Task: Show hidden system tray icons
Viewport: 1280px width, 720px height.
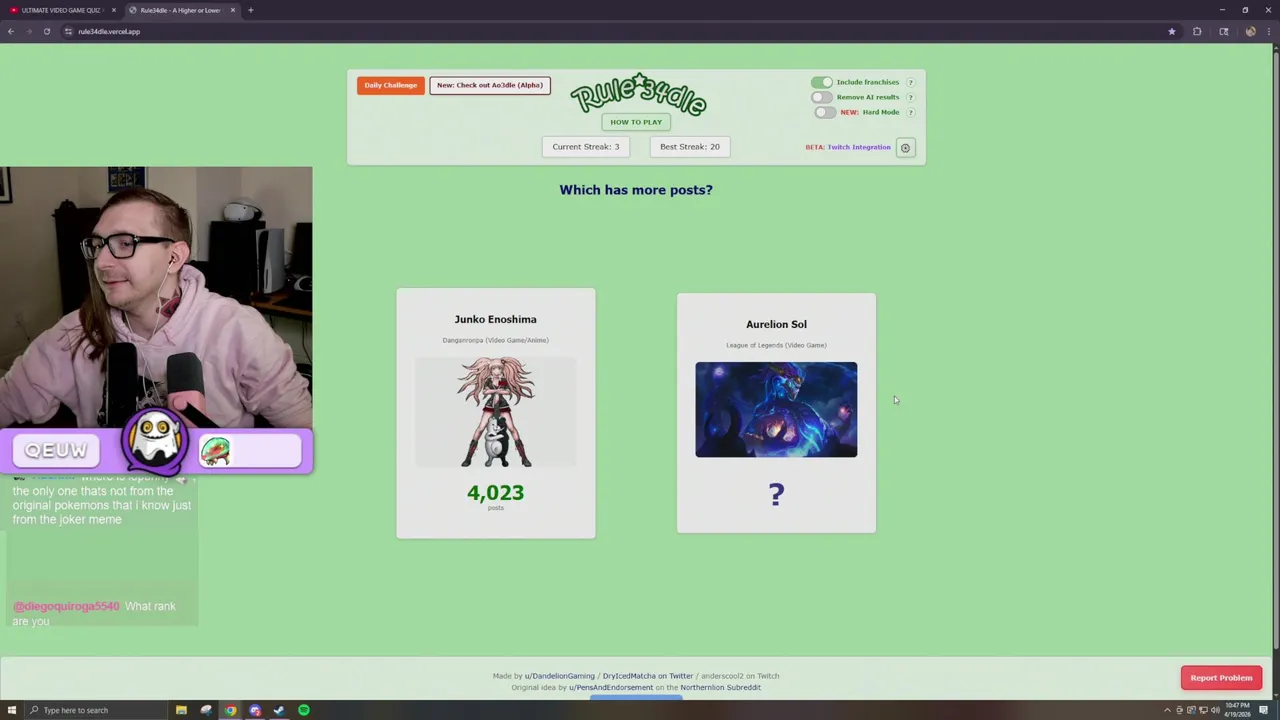Action: tap(1166, 710)
